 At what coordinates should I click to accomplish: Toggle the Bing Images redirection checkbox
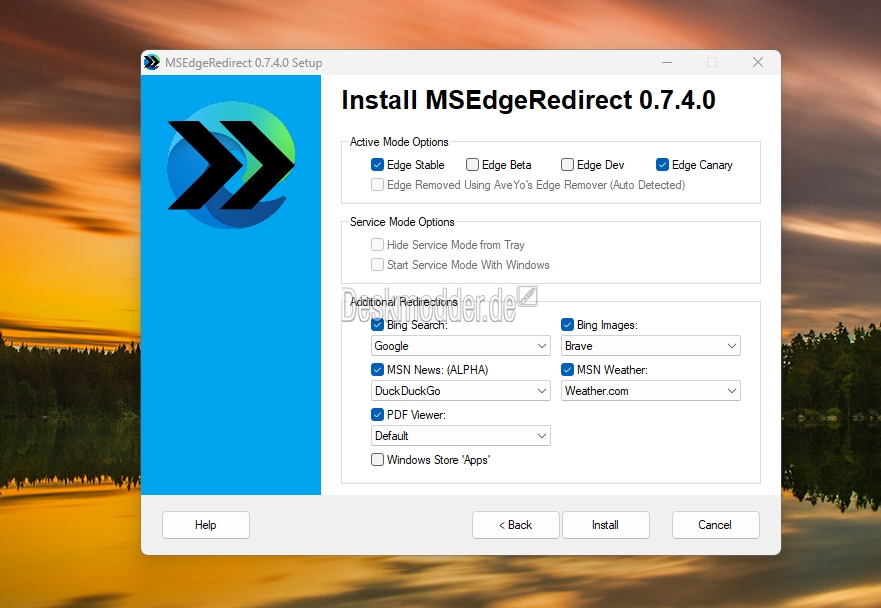(x=567, y=325)
